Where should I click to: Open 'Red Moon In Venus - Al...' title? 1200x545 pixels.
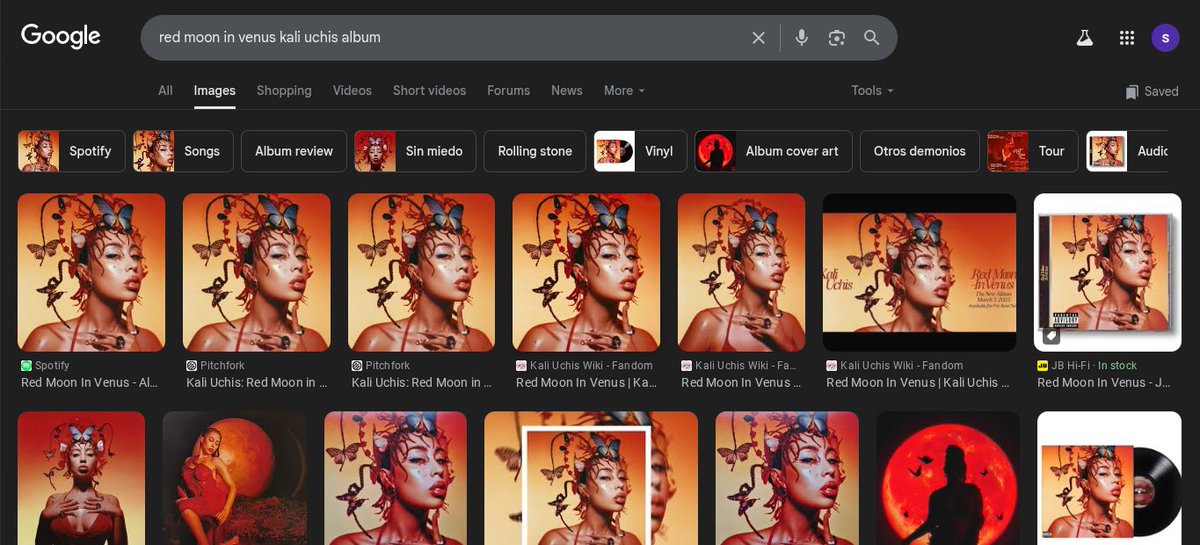[x=90, y=383]
